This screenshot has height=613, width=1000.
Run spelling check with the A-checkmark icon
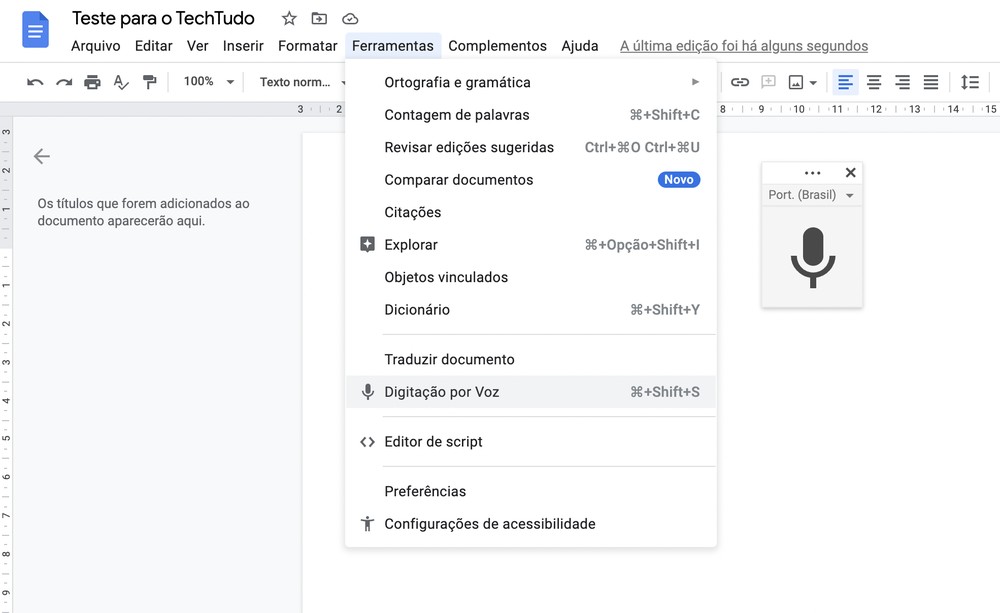coord(121,81)
